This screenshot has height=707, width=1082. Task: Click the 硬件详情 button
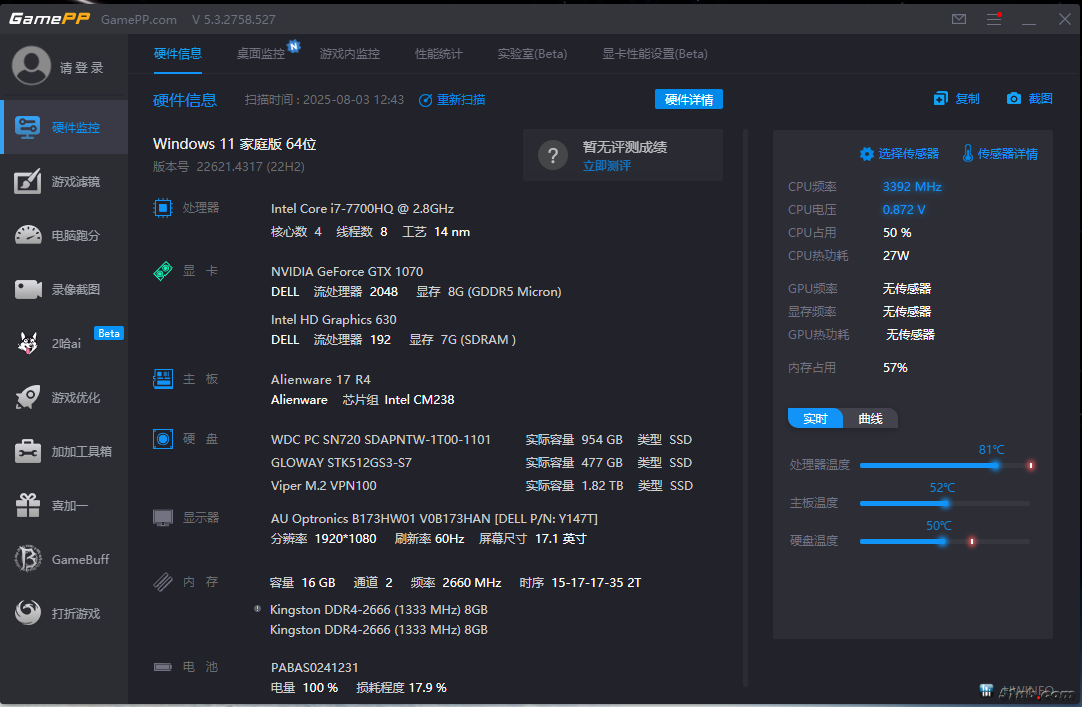[x=689, y=100]
